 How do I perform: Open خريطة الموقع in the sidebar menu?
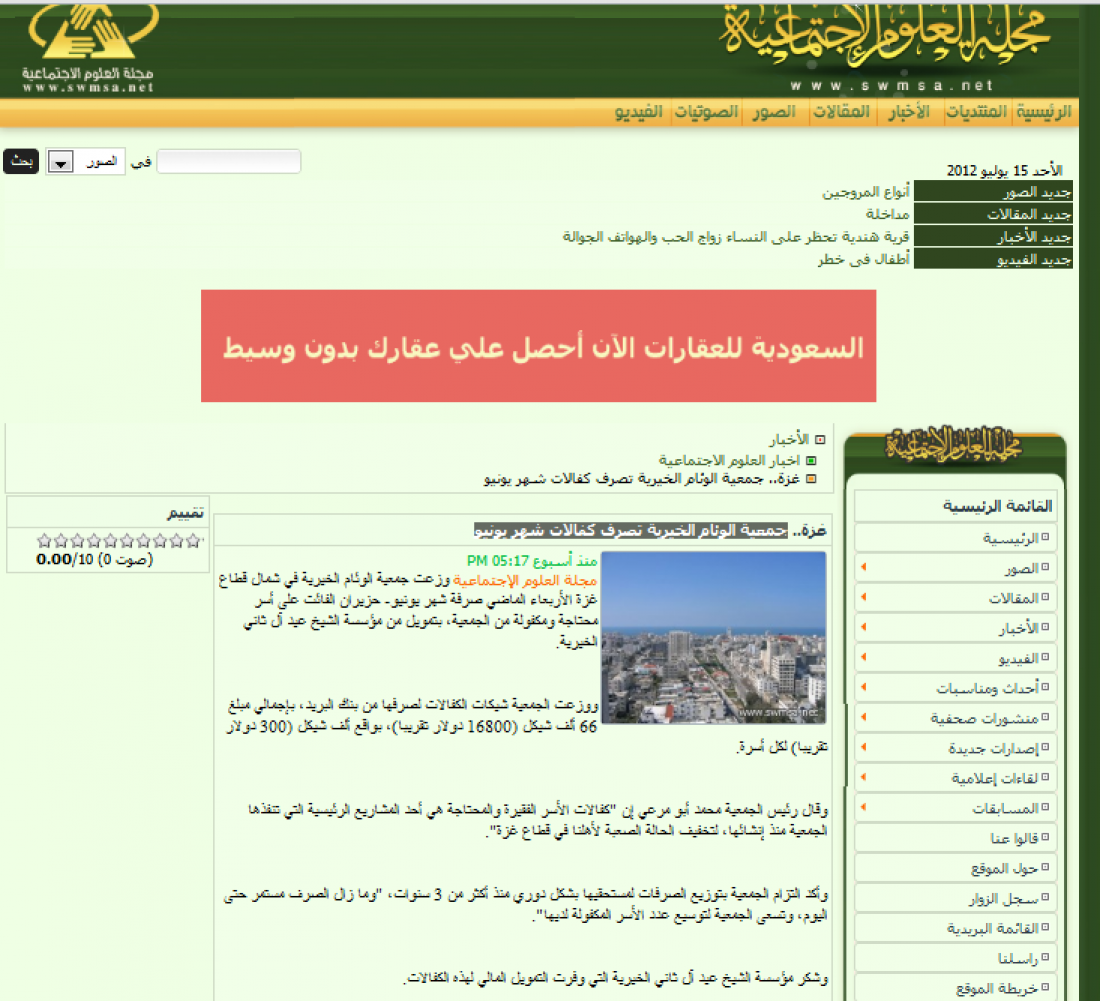point(955,988)
